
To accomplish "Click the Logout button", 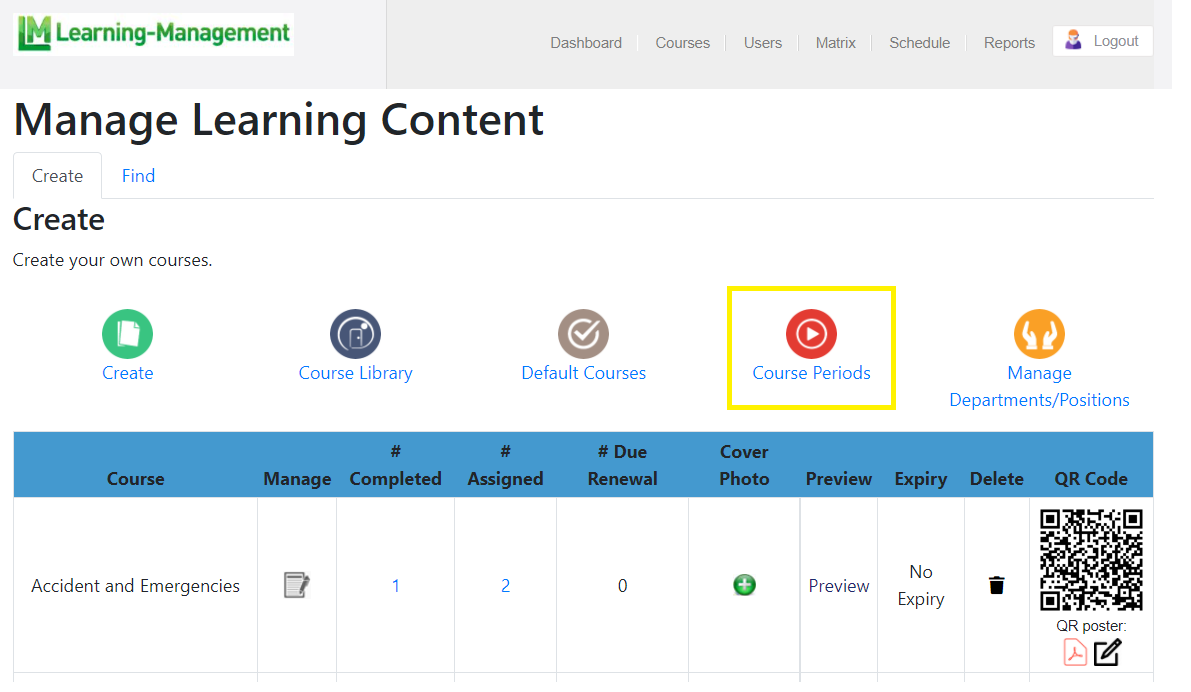I will coord(1102,41).
